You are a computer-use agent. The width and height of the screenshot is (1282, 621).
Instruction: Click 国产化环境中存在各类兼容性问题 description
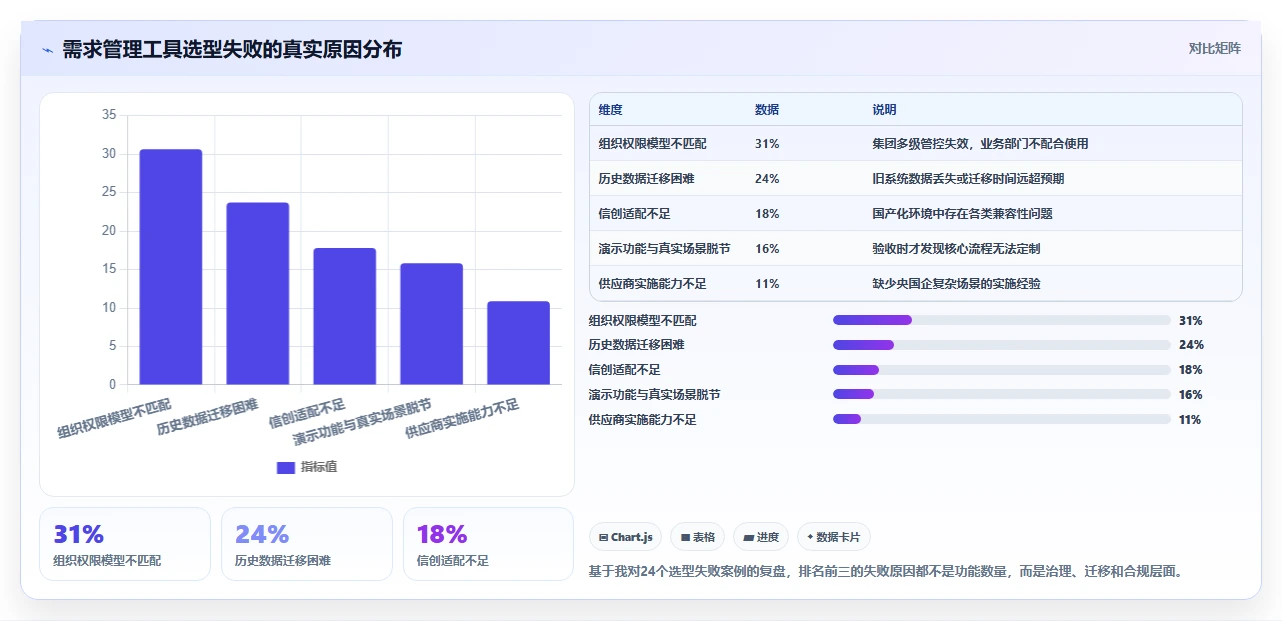coord(962,214)
